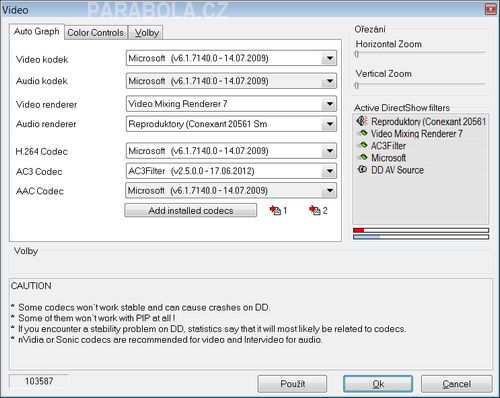The image size is (500, 398).
Task: Switch to the Color Controls tab
Action: point(96,33)
